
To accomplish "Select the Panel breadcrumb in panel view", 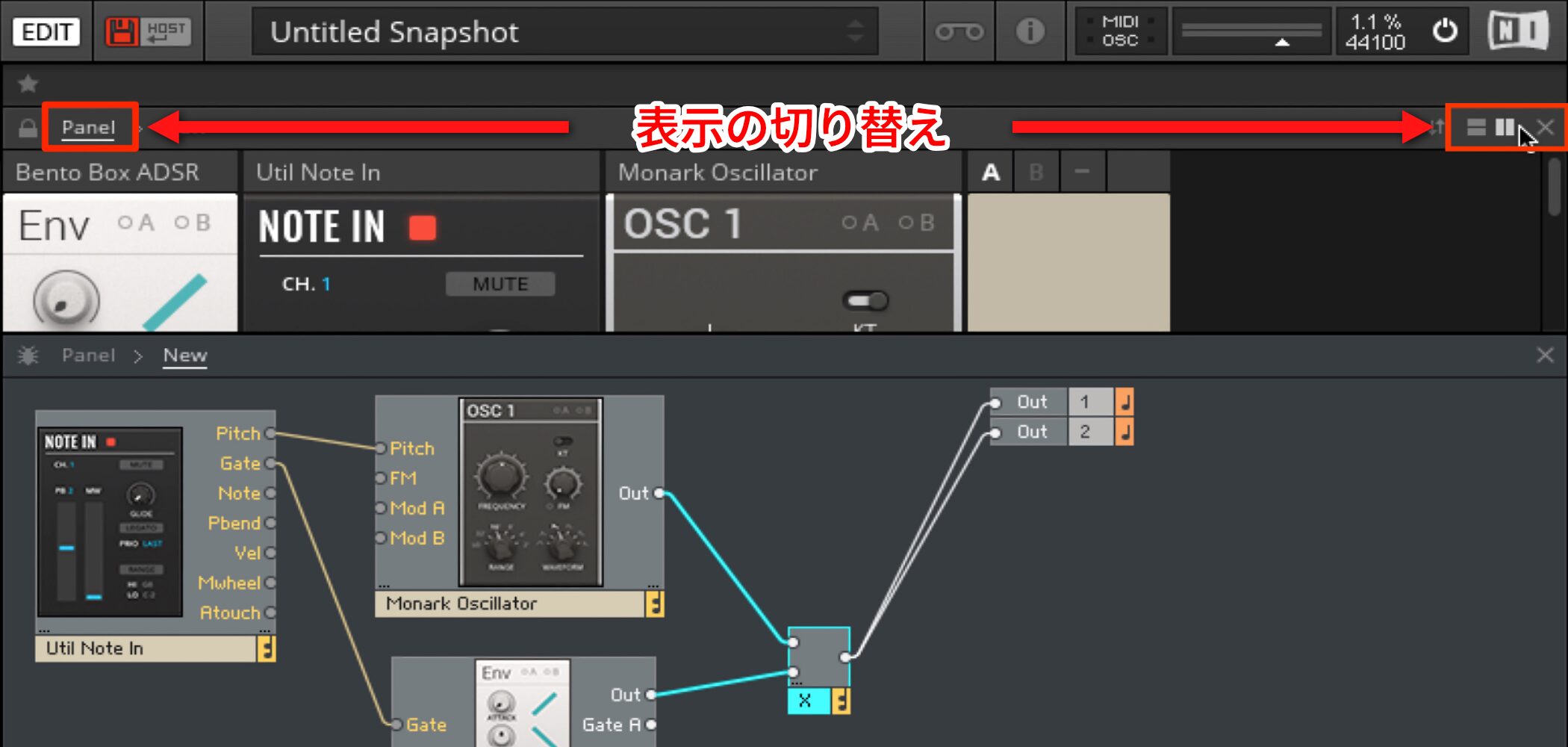I will point(89,128).
